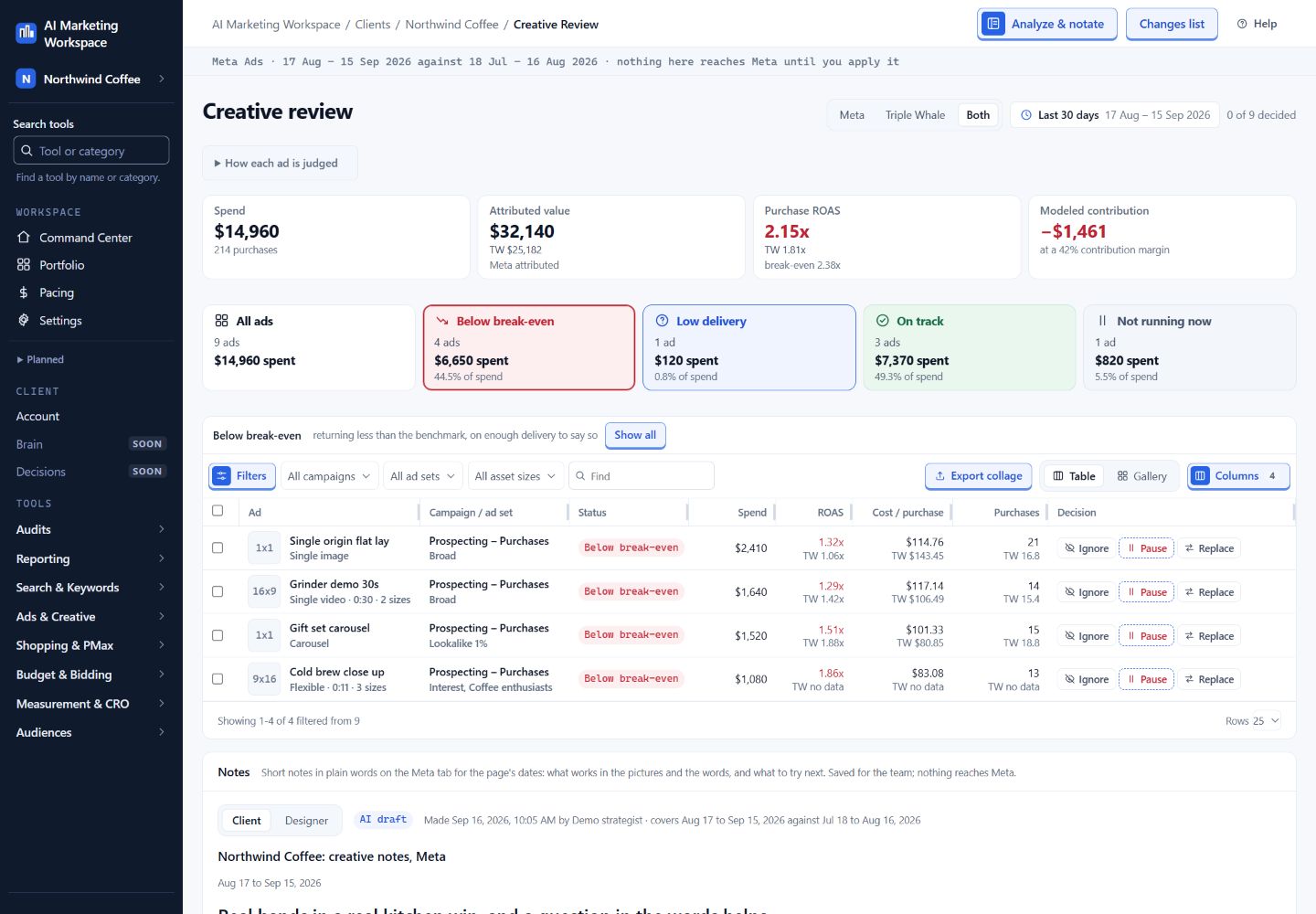Open the All campaigns dropdown
The height and width of the screenshot is (914, 1316).
coord(329,476)
